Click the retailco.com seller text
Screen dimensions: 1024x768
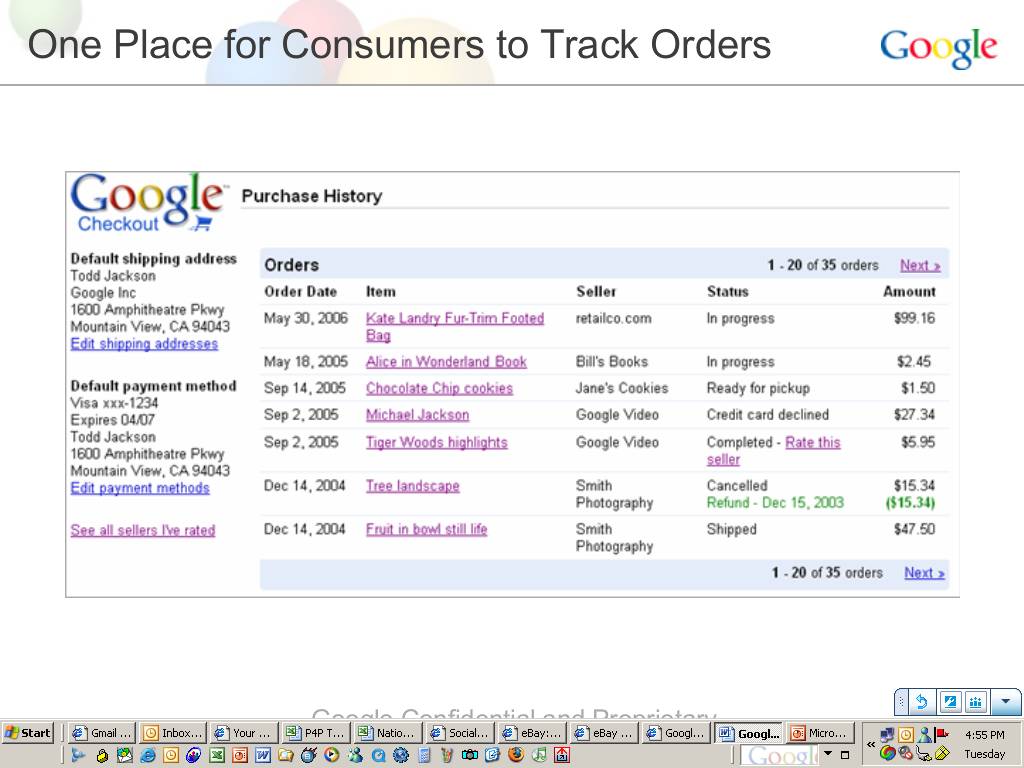tap(613, 318)
